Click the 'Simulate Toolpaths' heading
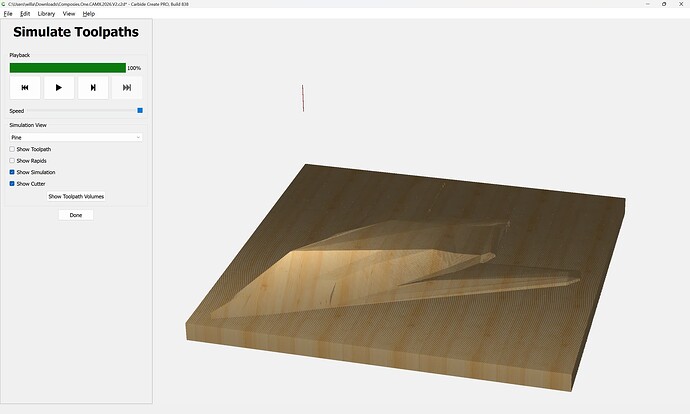The image size is (690, 414). coord(76,32)
